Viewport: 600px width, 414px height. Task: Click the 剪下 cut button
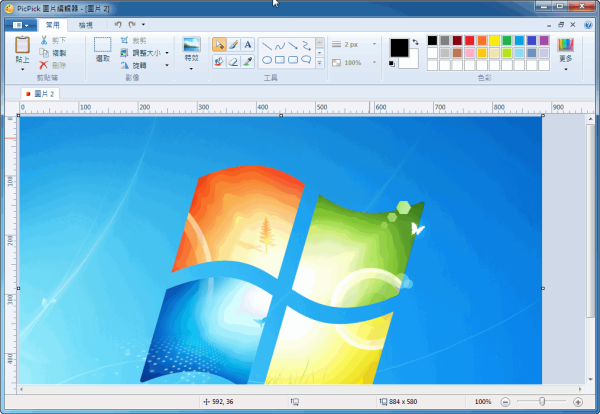(53, 41)
